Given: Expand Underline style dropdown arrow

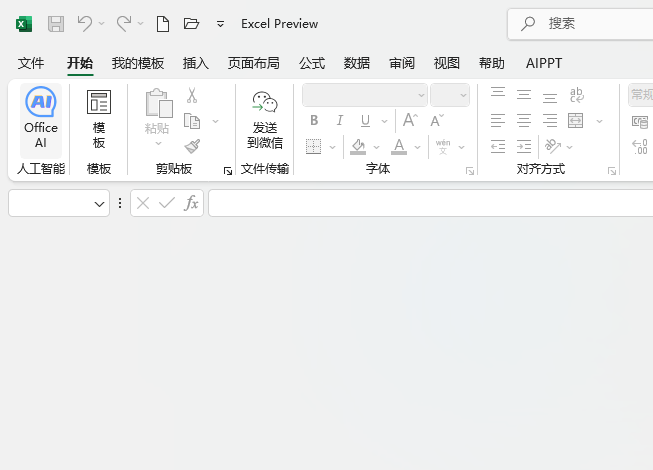Looking at the screenshot, I should 384,122.
